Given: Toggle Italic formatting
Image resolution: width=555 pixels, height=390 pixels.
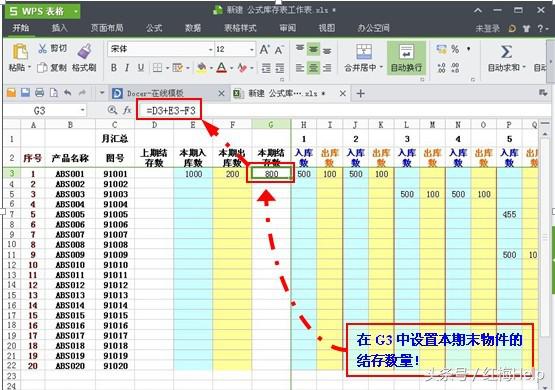Looking at the screenshot, I should pos(127,67).
